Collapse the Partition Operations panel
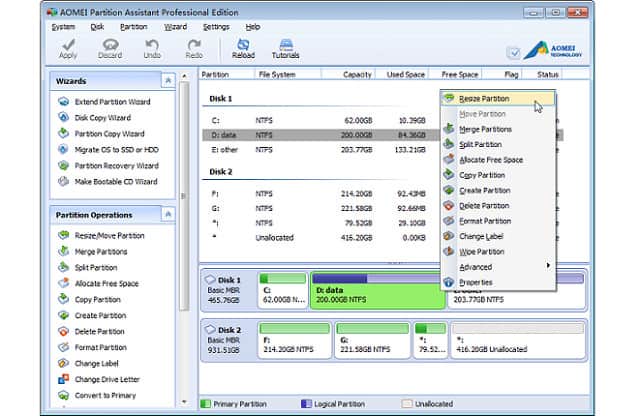Screen dimensions: 640x416 pos(168,214)
